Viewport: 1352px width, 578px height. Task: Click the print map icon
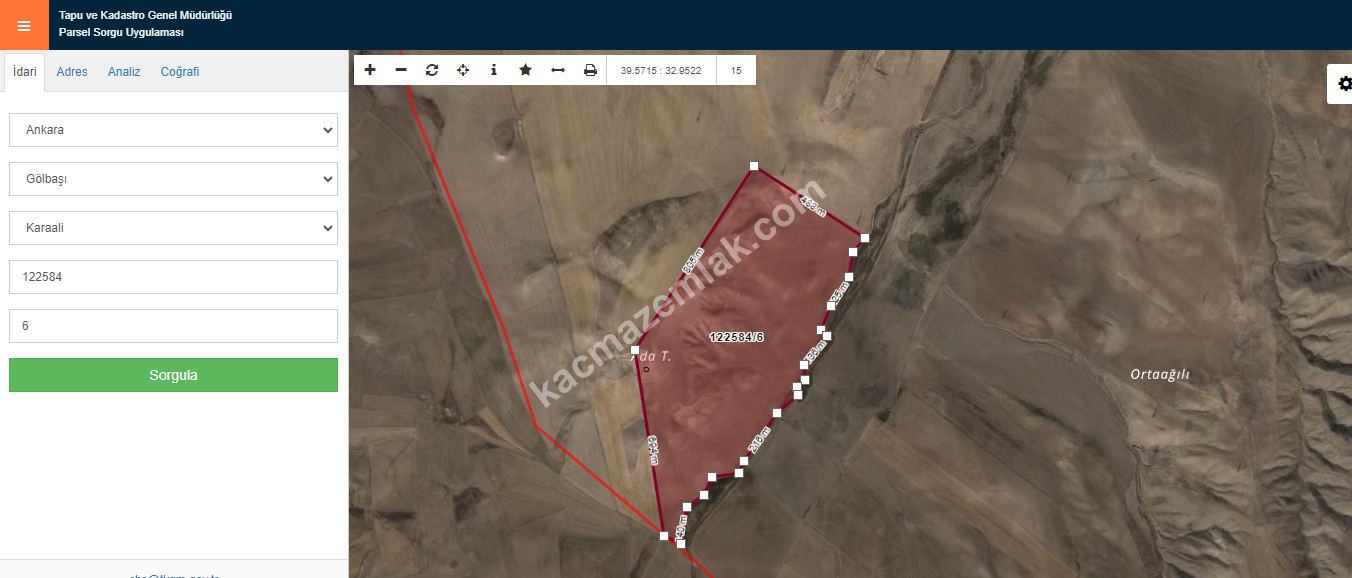[590, 70]
